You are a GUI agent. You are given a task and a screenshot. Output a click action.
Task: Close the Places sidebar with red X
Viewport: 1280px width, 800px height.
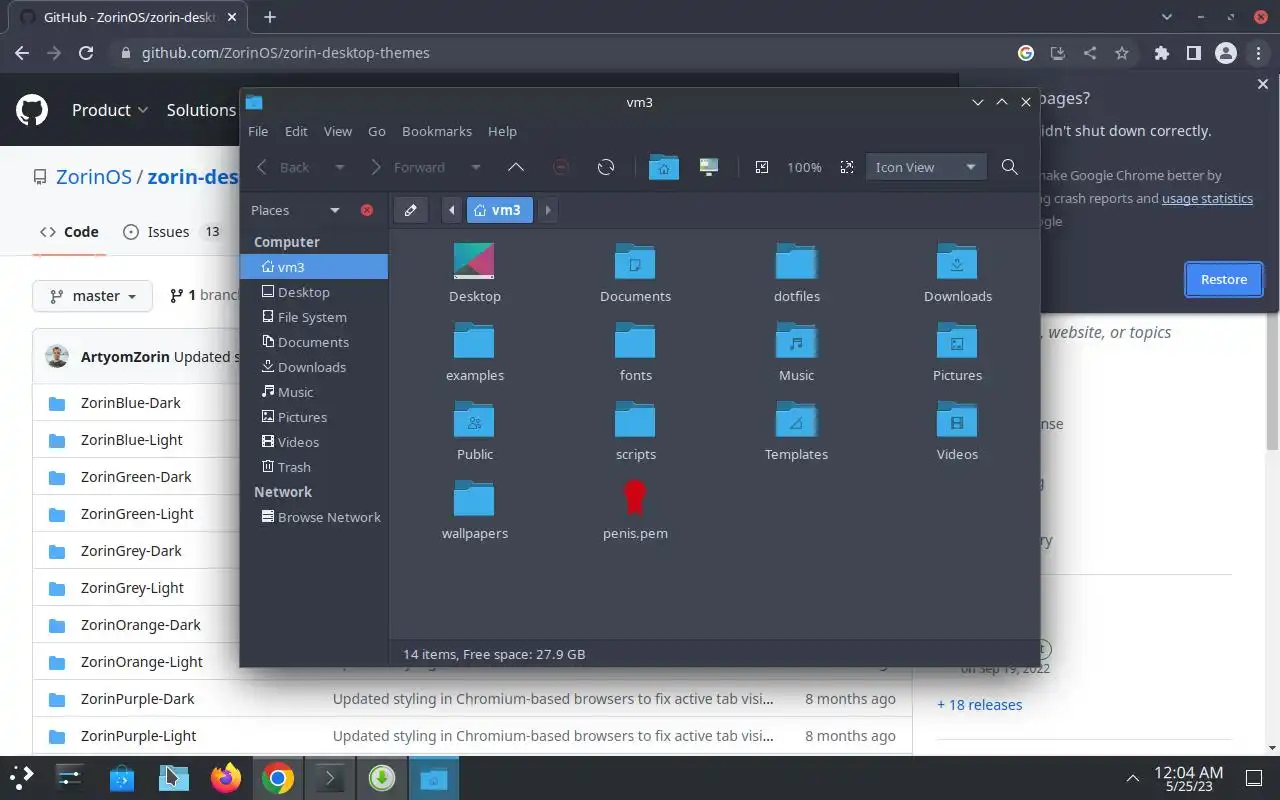pyautogui.click(x=367, y=210)
